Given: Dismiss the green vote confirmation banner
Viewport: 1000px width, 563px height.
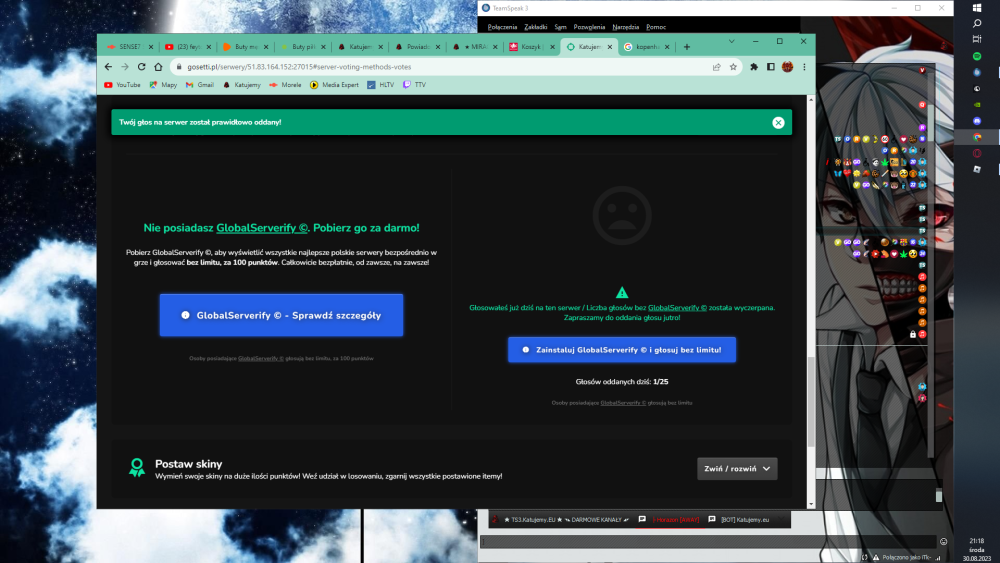Looking at the screenshot, I should click(778, 122).
